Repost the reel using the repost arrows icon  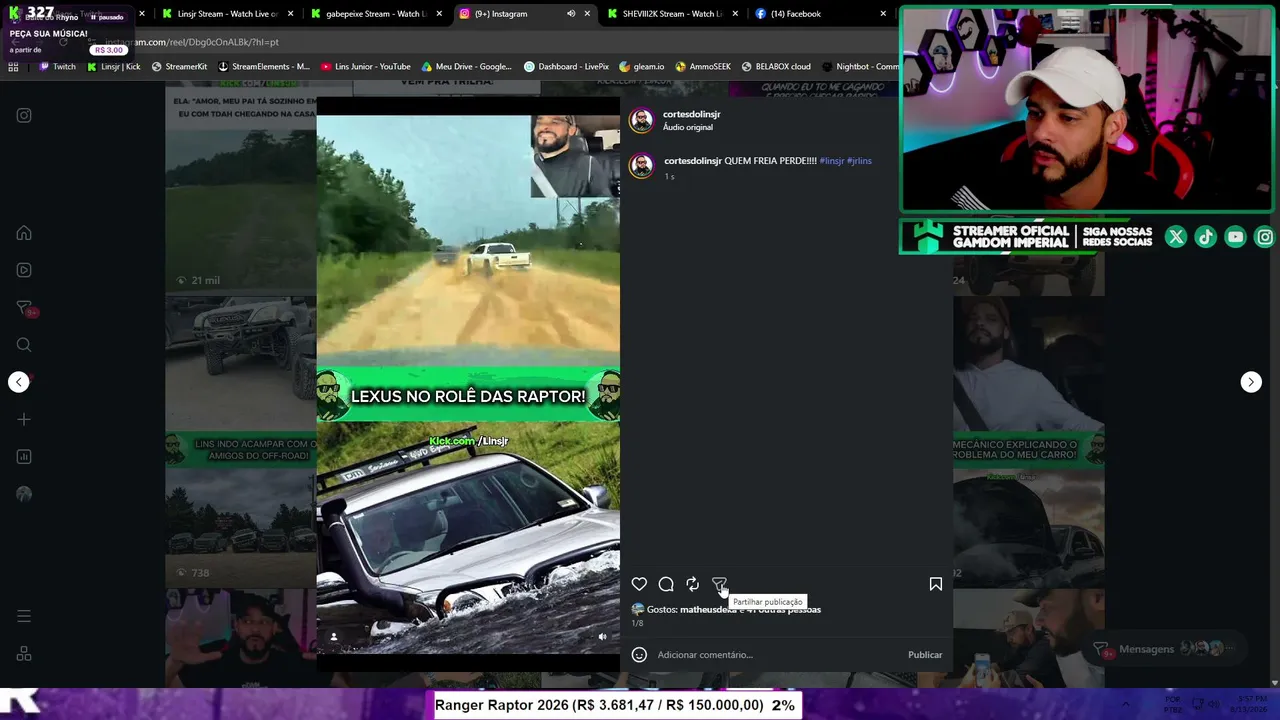point(692,584)
